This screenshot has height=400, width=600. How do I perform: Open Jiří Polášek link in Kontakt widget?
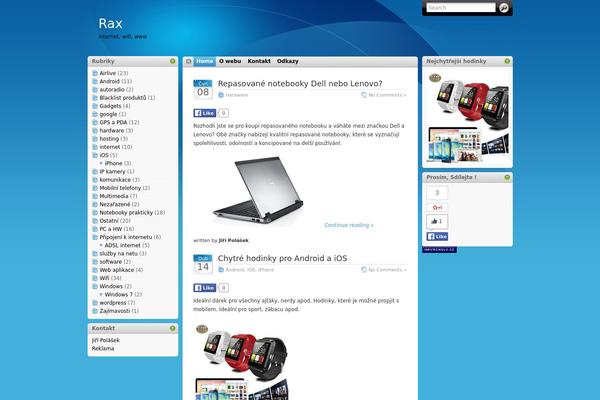106,340
